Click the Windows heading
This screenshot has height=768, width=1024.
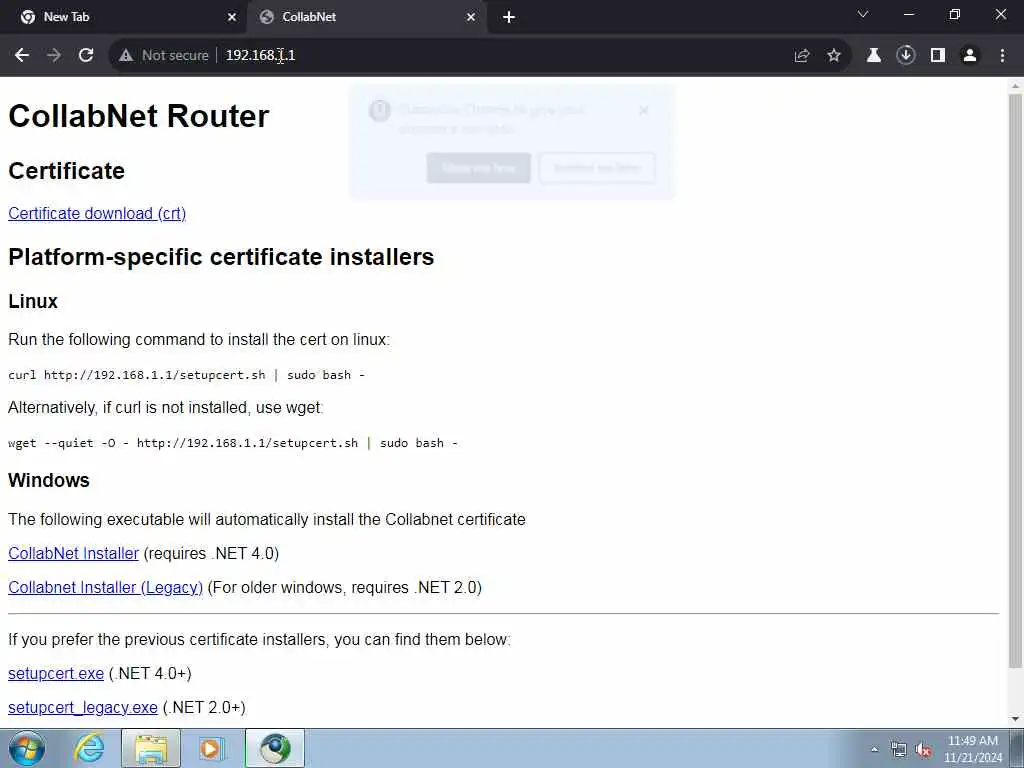pos(48,480)
